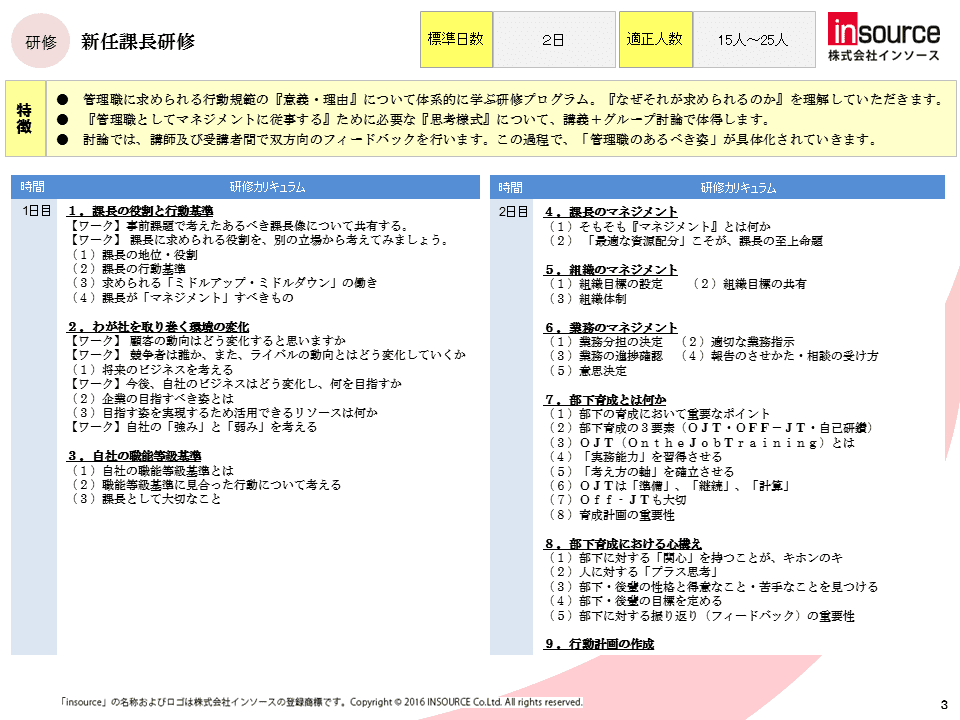
Task: Click the '特徴' side label
Action: pyautogui.click(x=24, y=118)
